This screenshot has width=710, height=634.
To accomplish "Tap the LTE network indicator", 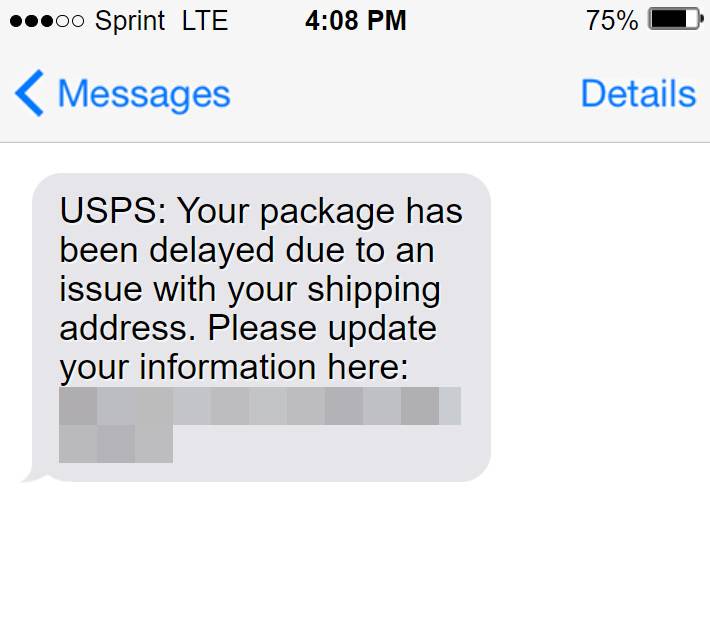I will point(205,20).
